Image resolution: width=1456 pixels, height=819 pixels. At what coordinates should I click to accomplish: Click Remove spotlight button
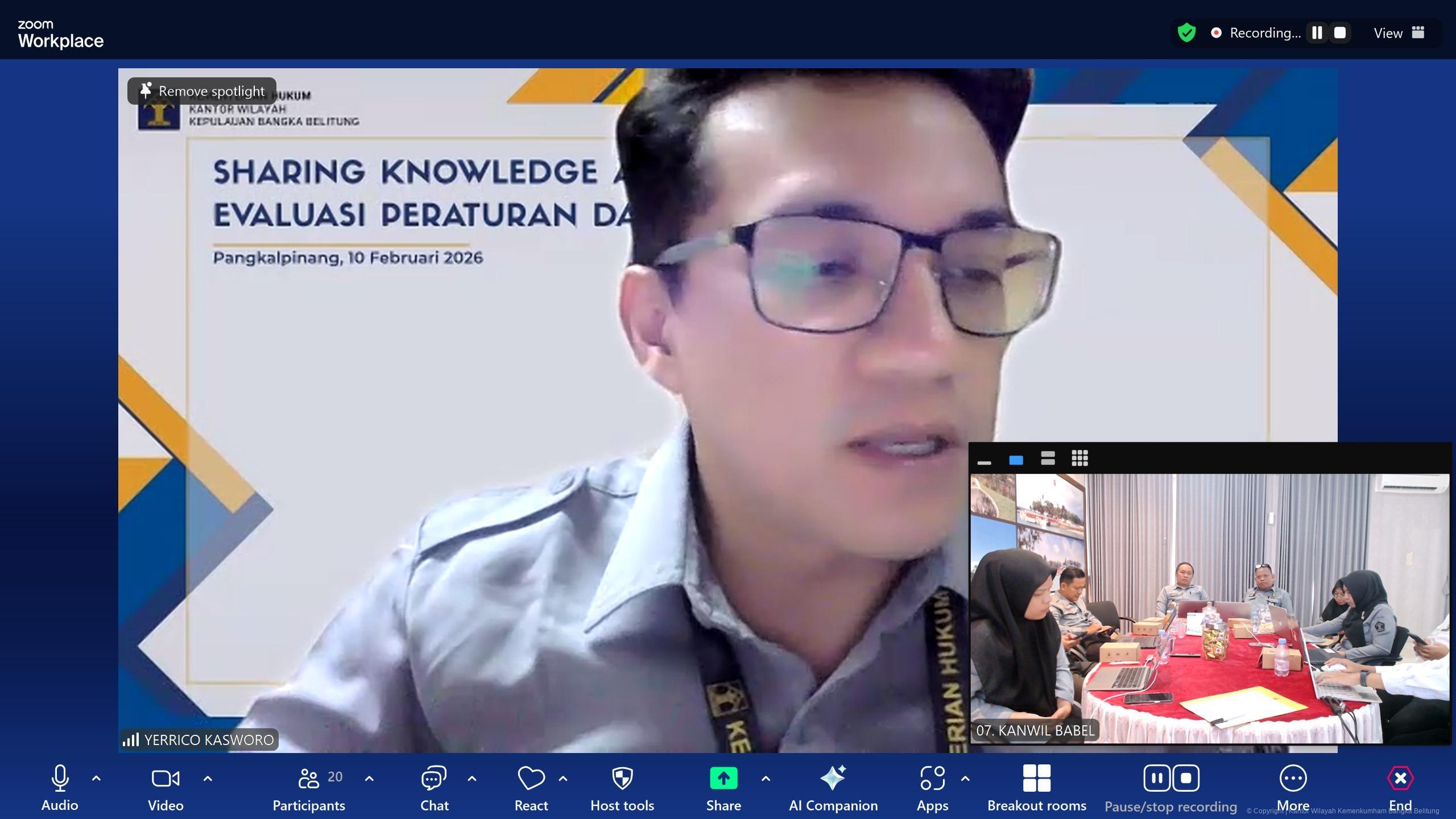click(202, 91)
